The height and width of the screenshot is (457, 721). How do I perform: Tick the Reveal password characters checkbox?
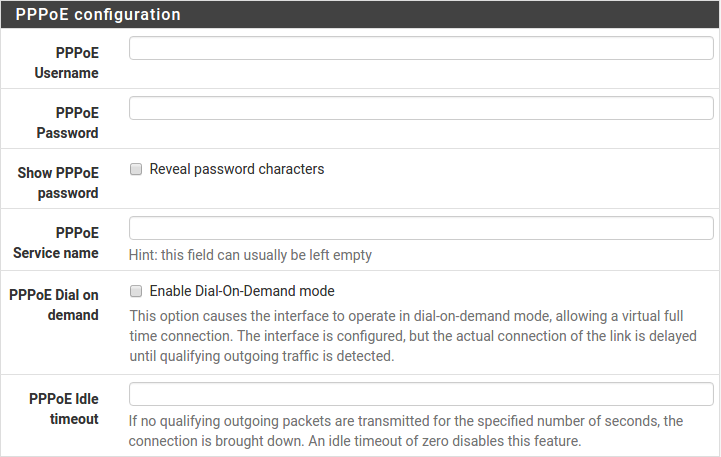click(x=136, y=170)
